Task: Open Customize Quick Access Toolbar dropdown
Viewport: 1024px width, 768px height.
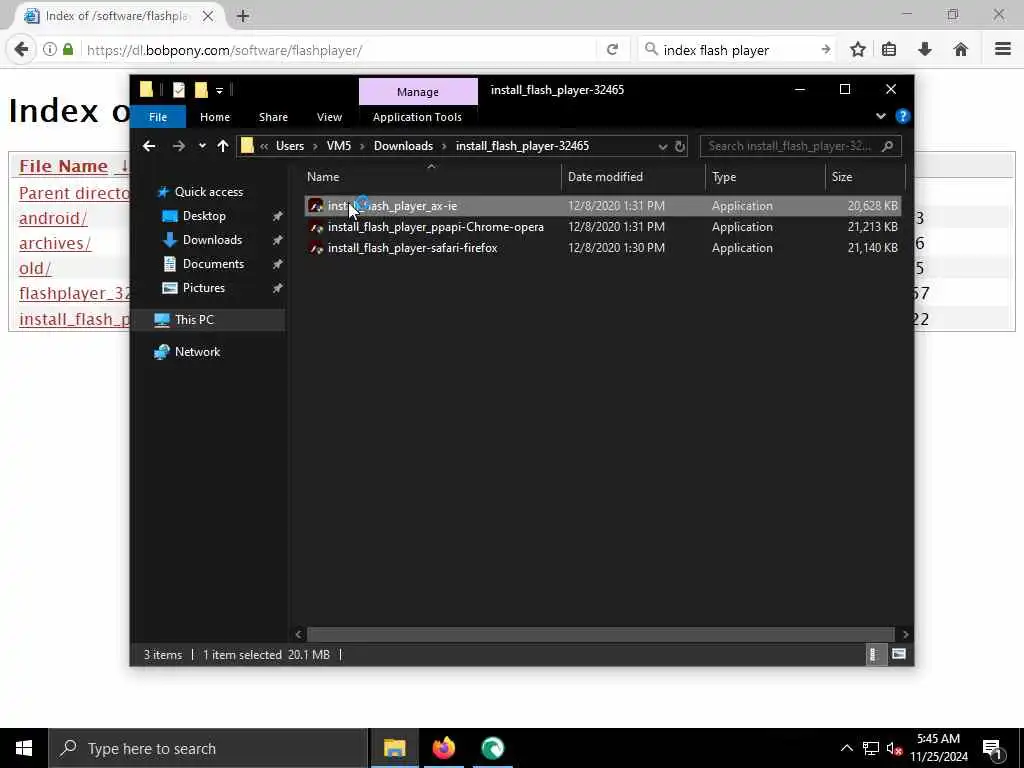Action: [219, 90]
